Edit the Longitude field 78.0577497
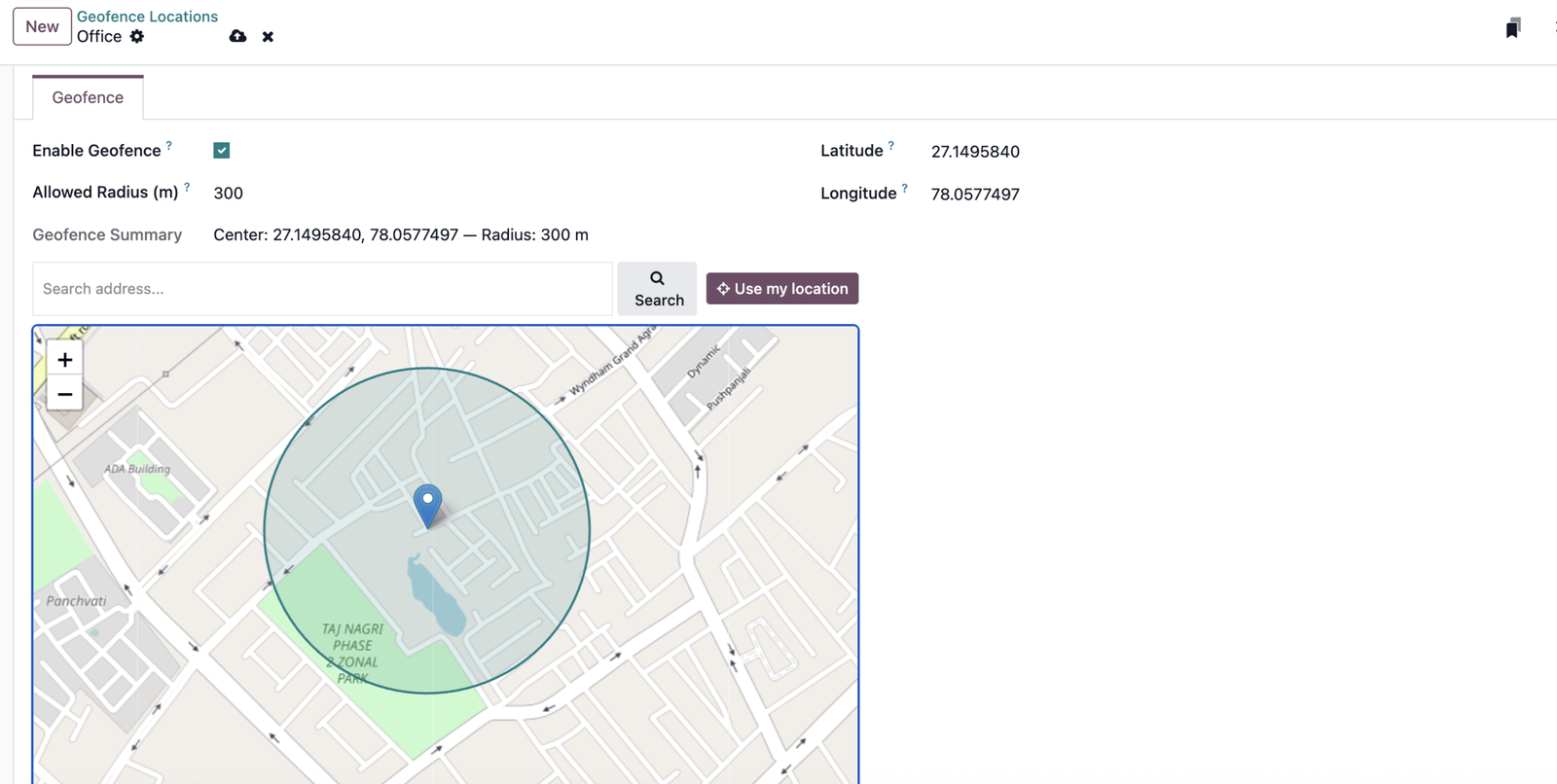This screenshot has width=1557, height=784. [975, 194]
